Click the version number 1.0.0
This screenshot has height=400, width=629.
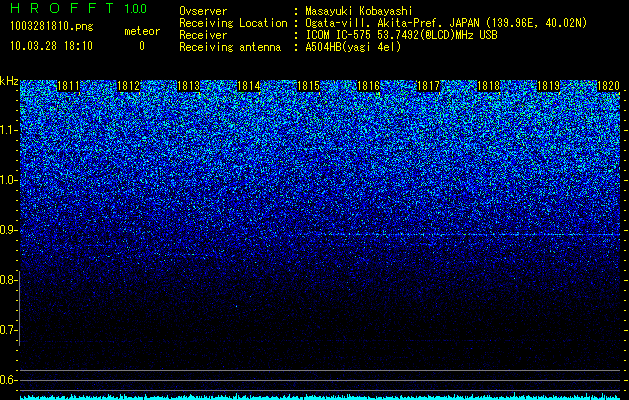(x=136, y=8)
